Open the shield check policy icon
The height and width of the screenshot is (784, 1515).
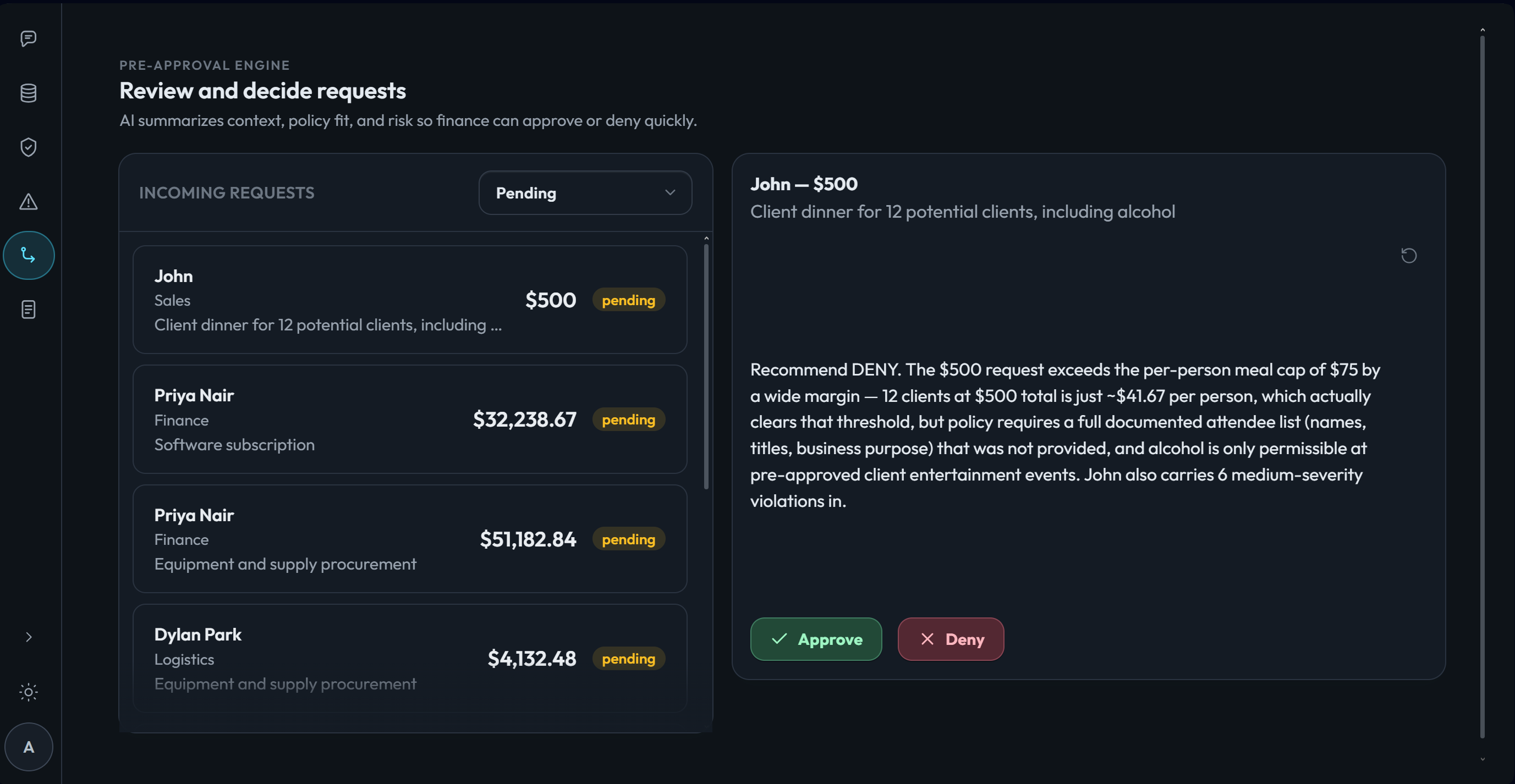28,147
